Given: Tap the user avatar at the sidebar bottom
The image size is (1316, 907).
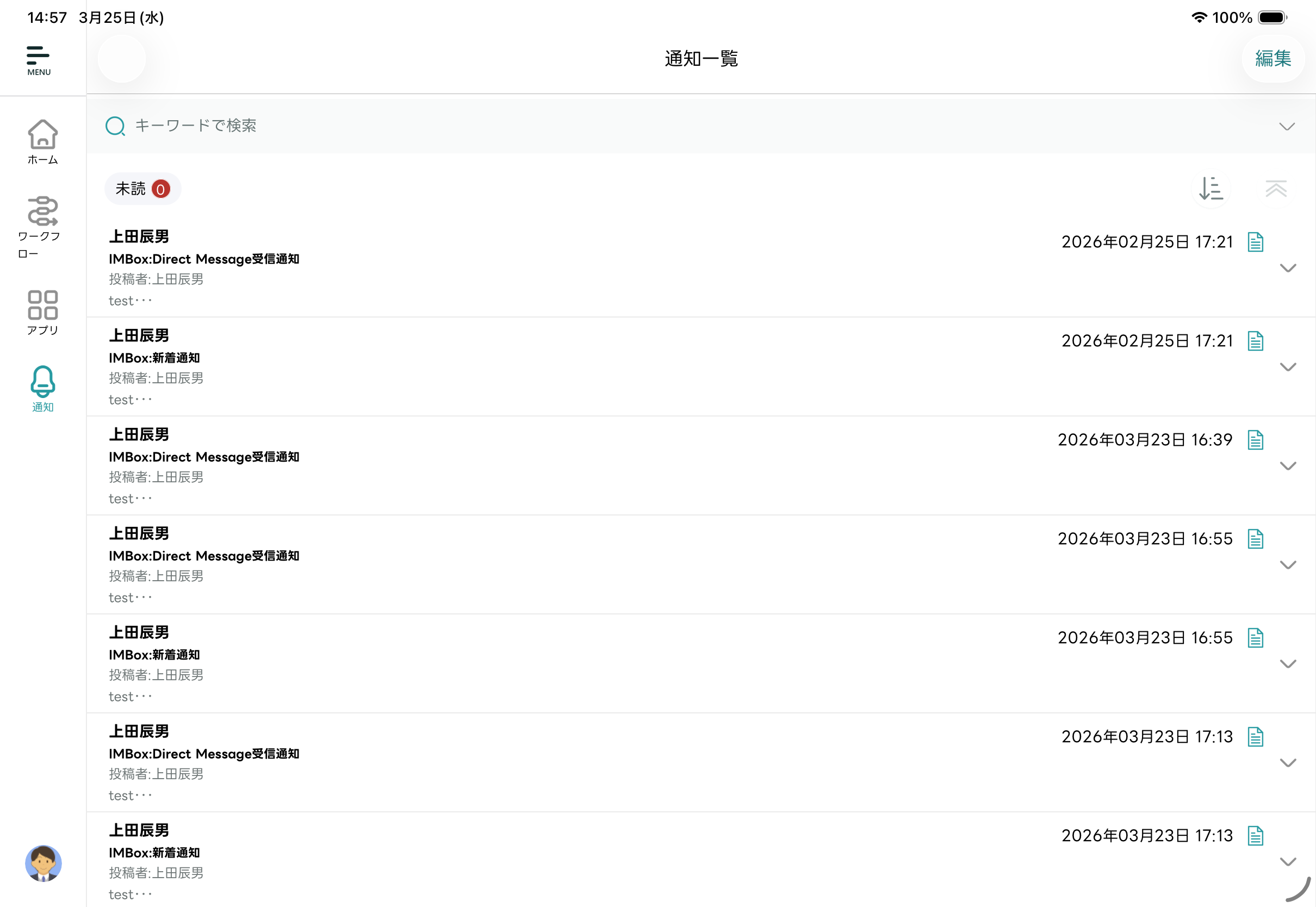Looking at the screenshot, I should point(43,863).
